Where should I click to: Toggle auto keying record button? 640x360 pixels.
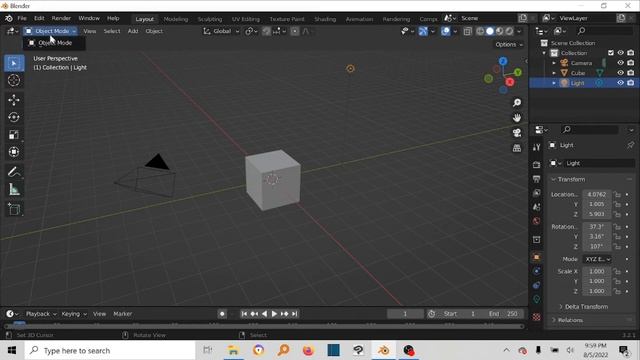(222, 314)
